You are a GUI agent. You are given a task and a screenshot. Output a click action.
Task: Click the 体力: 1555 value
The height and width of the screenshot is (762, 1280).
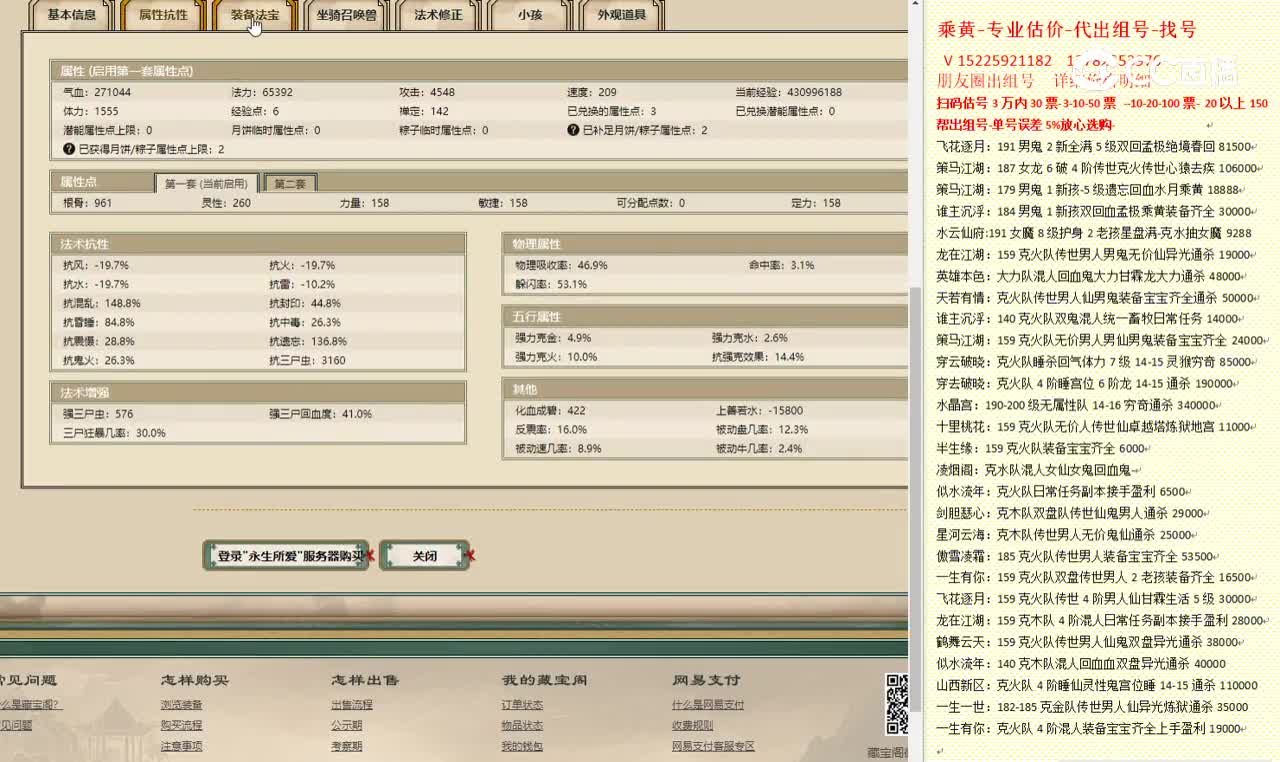(90, 111)
